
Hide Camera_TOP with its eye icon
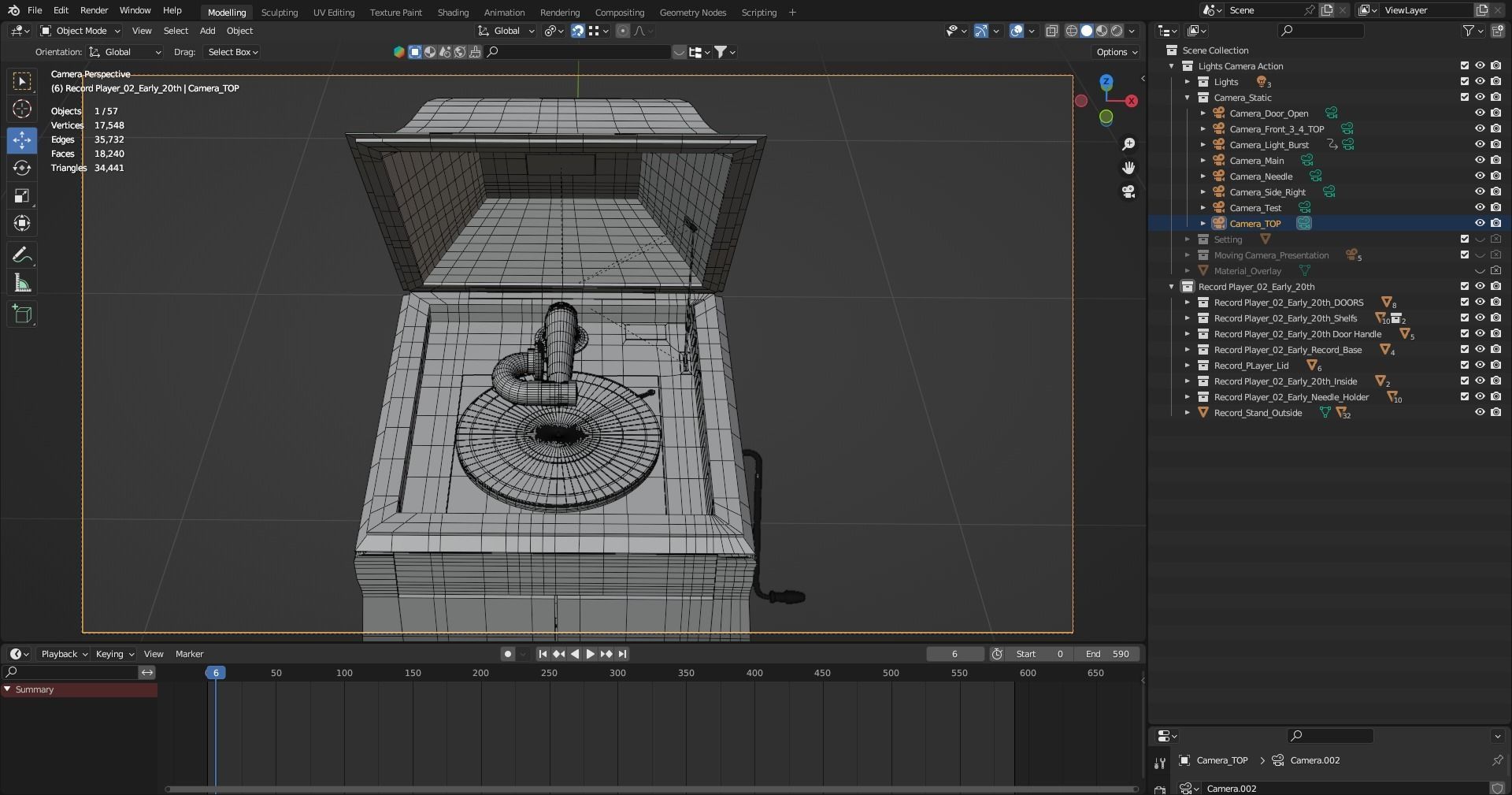[1480, 223]
